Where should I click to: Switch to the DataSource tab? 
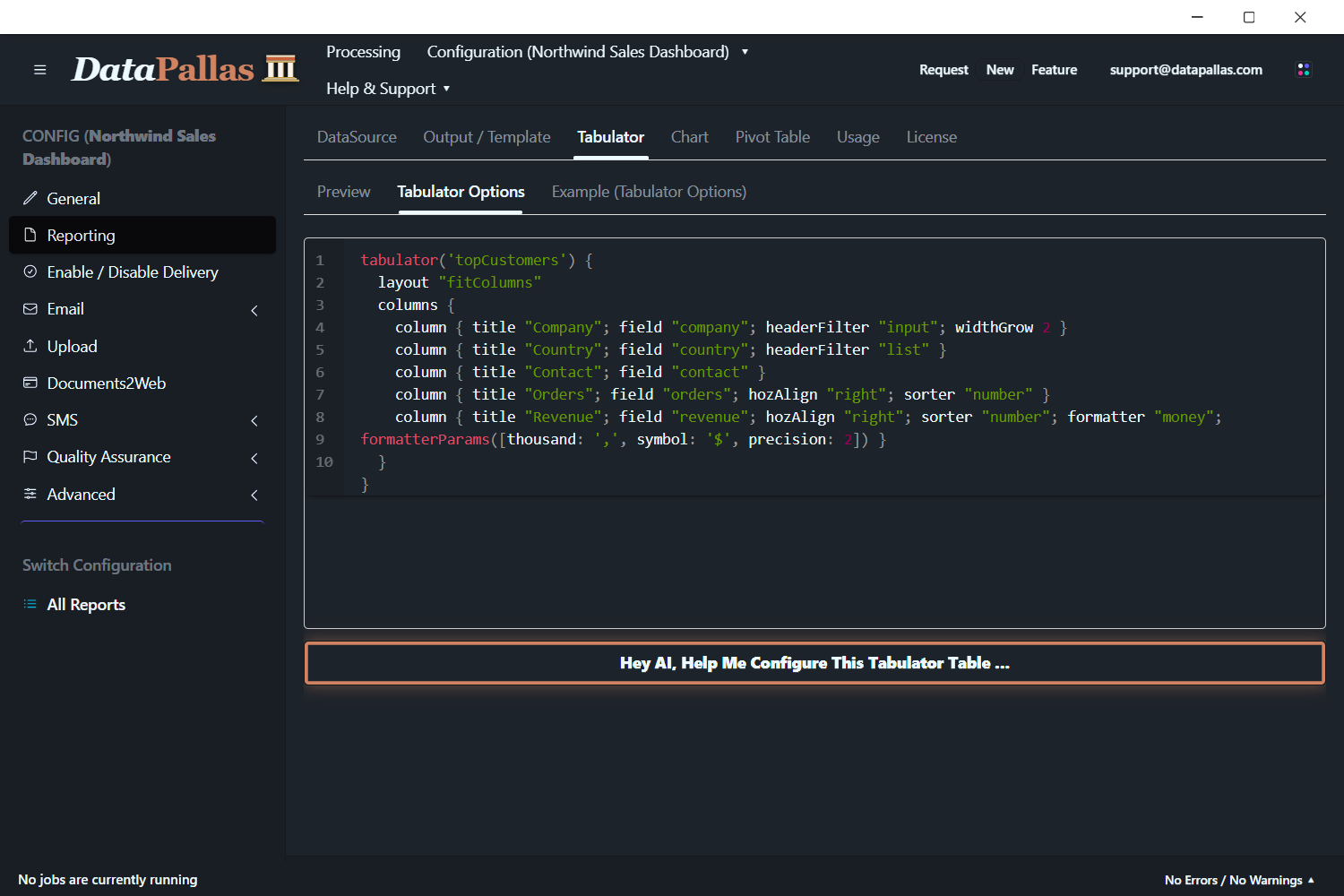coord(357,137)
